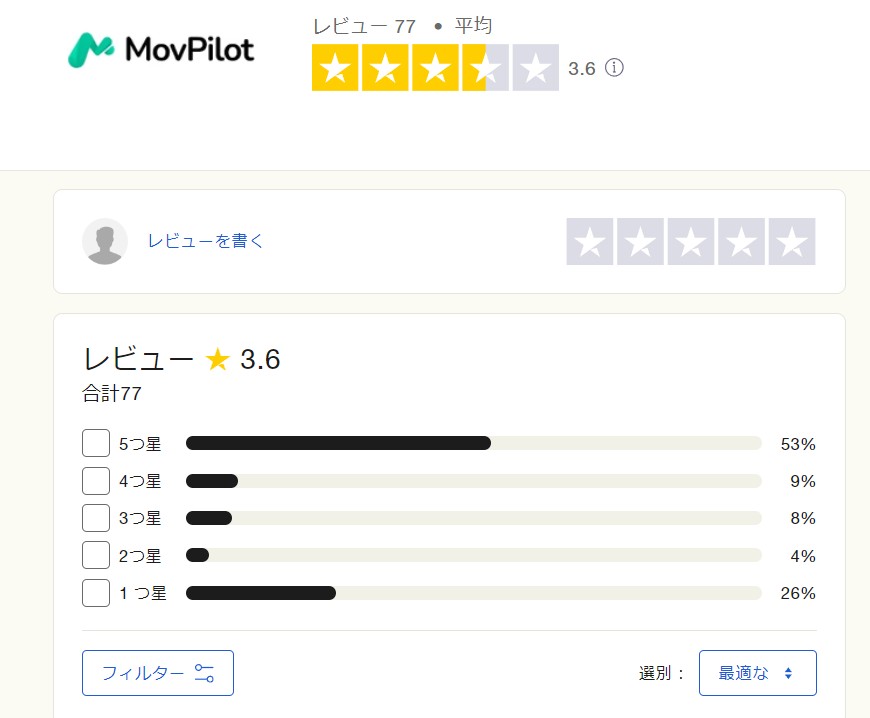Rate five stars in review box
870x718 pixels.
pos(792,241)
